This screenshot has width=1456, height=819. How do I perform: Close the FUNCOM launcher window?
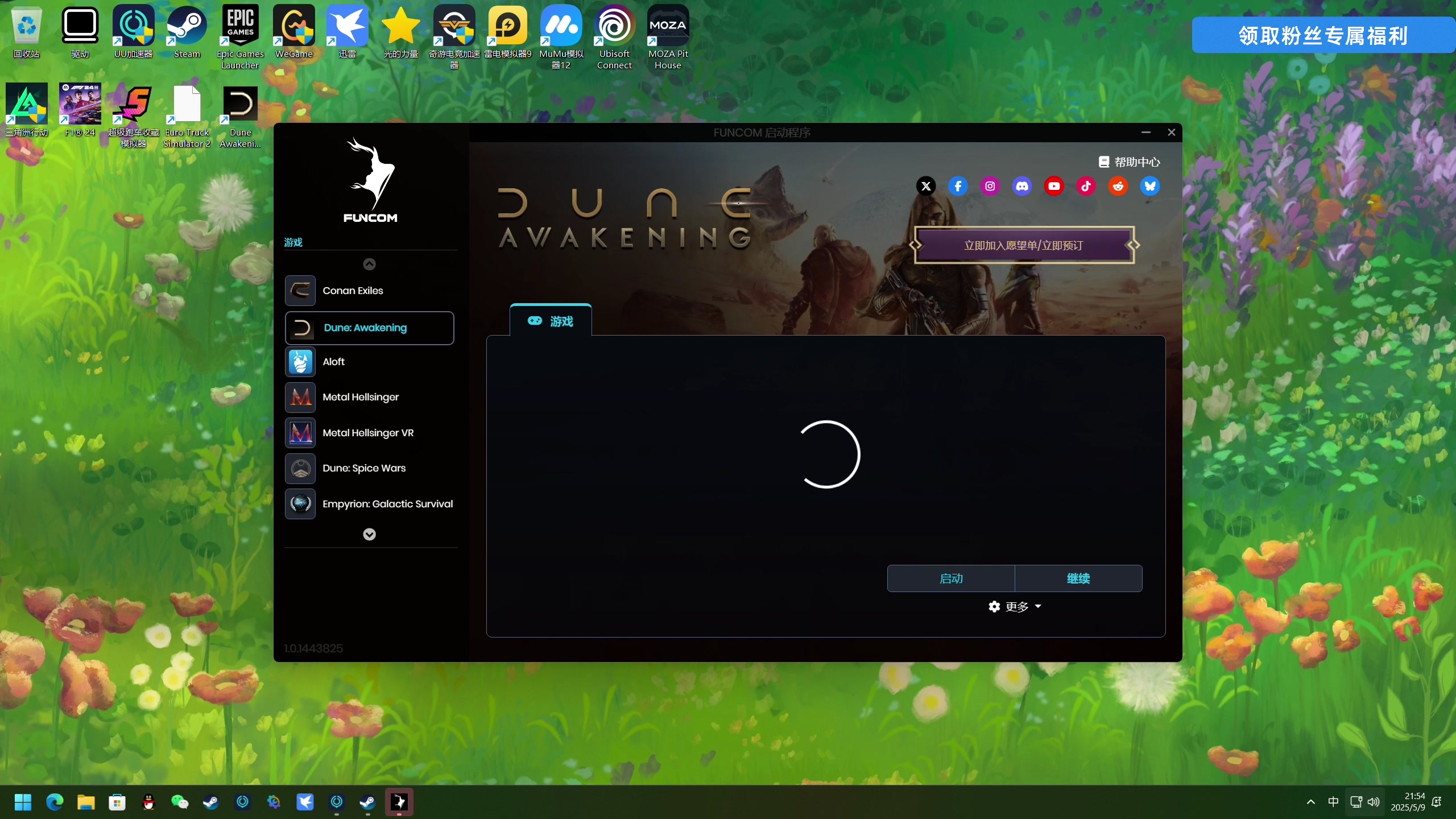(x=1172, y=132)
